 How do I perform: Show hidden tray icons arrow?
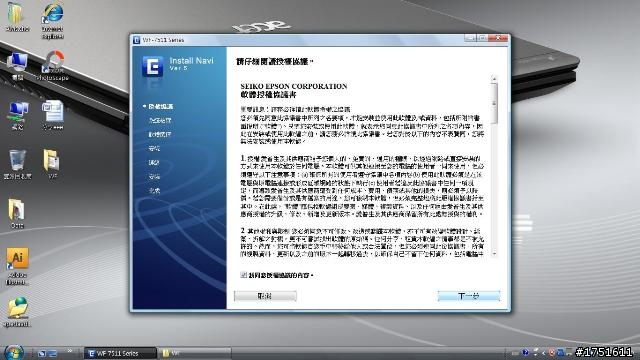click(544, 353)
